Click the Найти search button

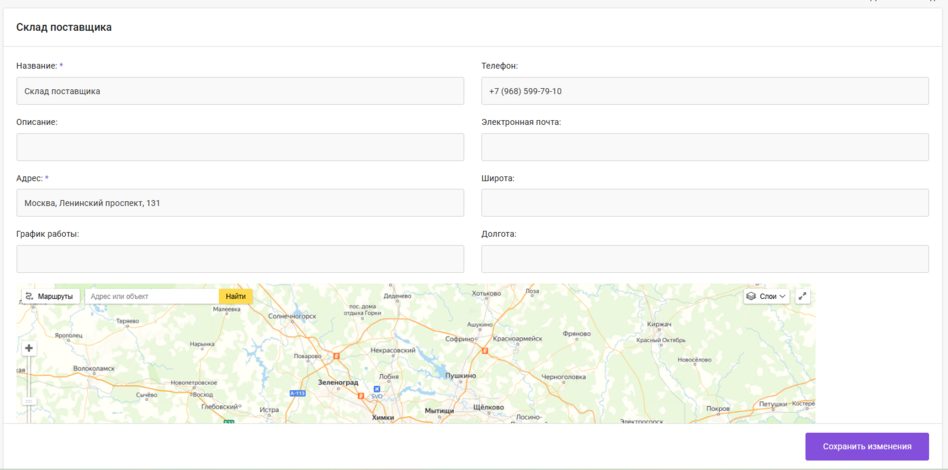(x=235, y=296)
